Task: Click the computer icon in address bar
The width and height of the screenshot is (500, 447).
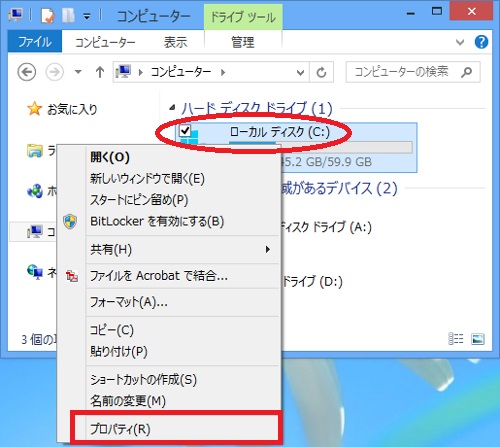Action: pos(123,71)
